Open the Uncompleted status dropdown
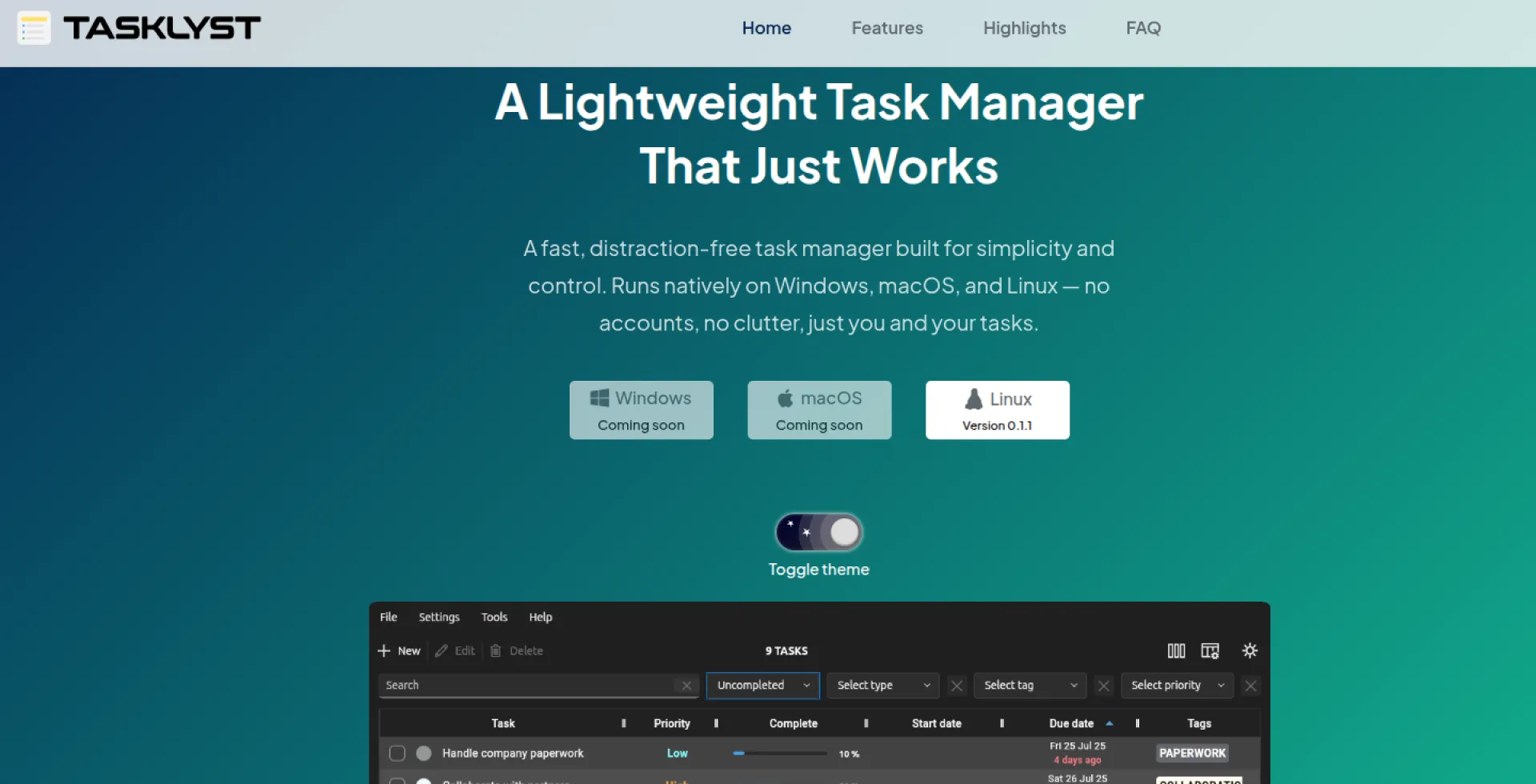The height and width of the screenshot is (784, 1536). click(x=762, y=686)
